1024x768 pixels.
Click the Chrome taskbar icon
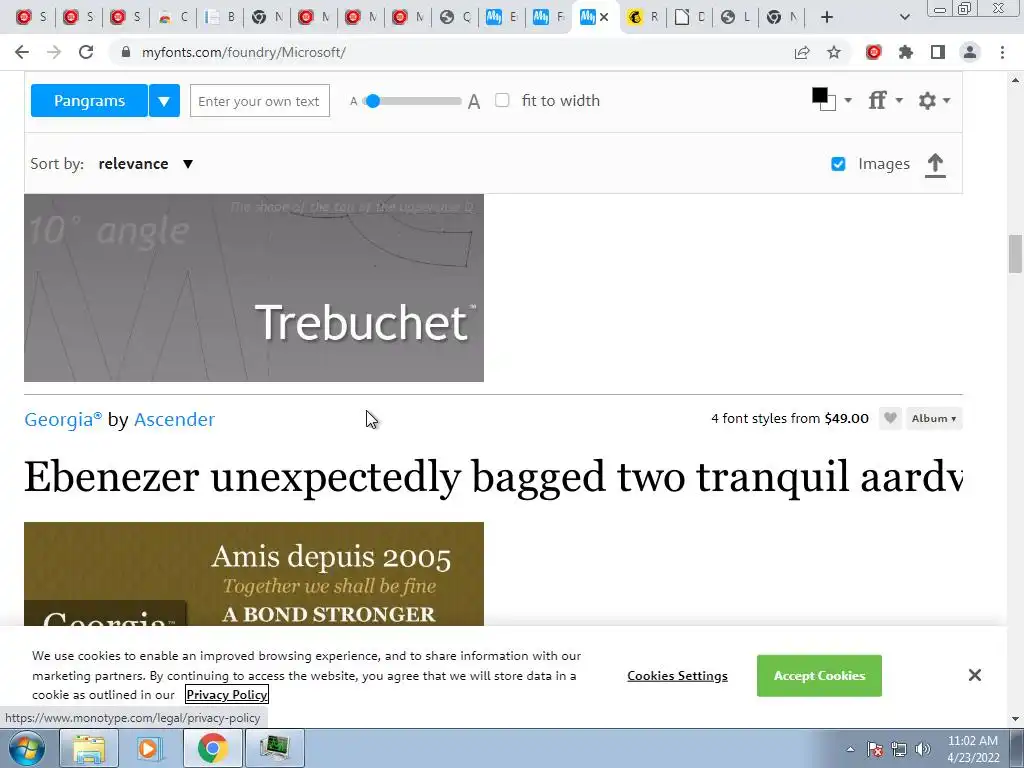(212, 748)
